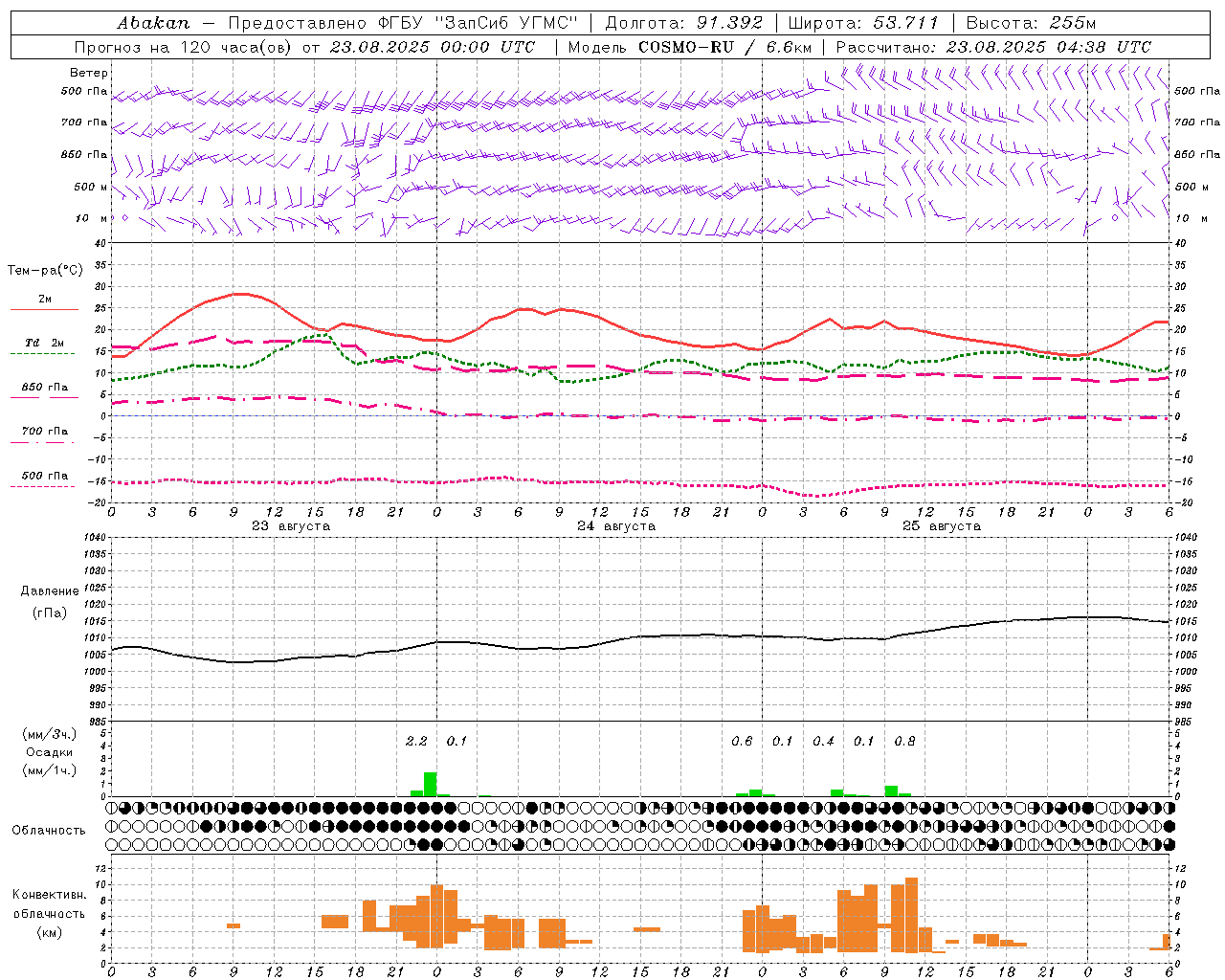The height and width of the screenshot is (980, 1225).
Task: Click the dashed Td 2м legend entry
Action: tap(44, 347)
